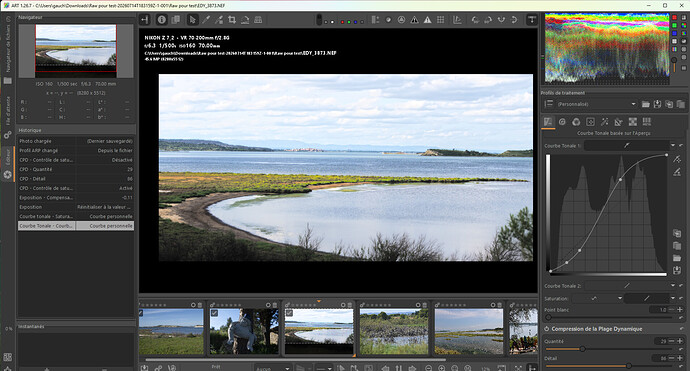690x371 pixels.
Task: Add to processing queue gears icon in sidebar
Action: [7, 135]
